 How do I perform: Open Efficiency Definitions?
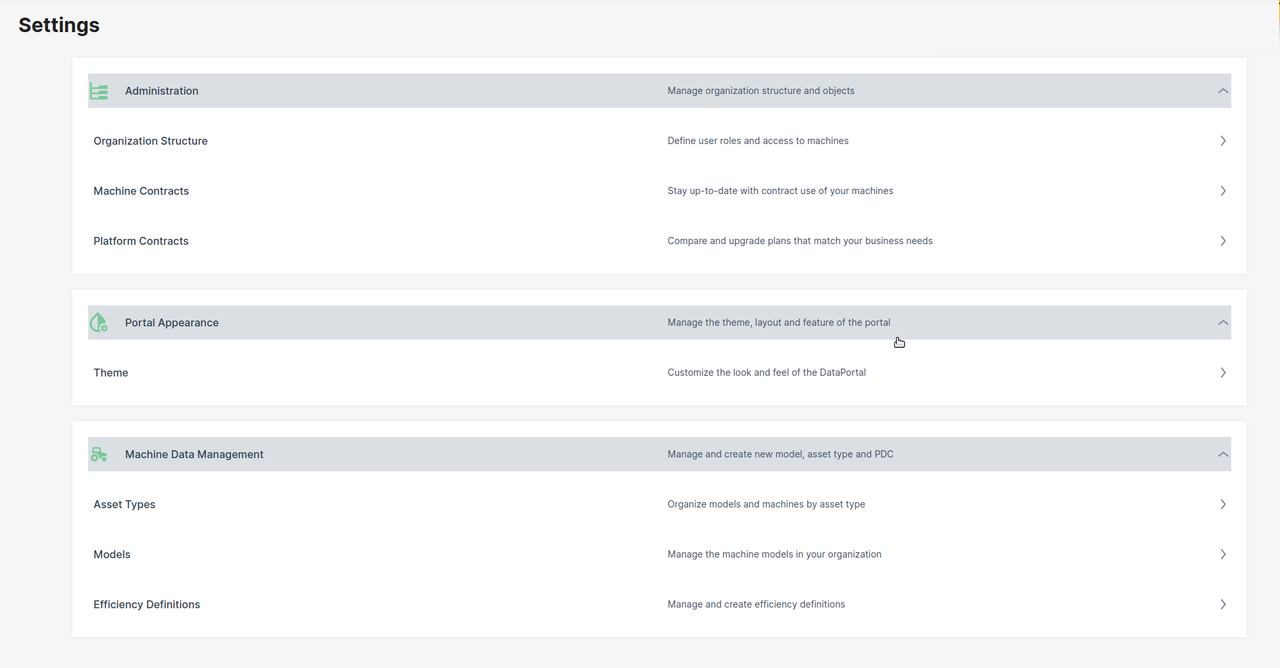pyautogui.click(x=147, y=605)
